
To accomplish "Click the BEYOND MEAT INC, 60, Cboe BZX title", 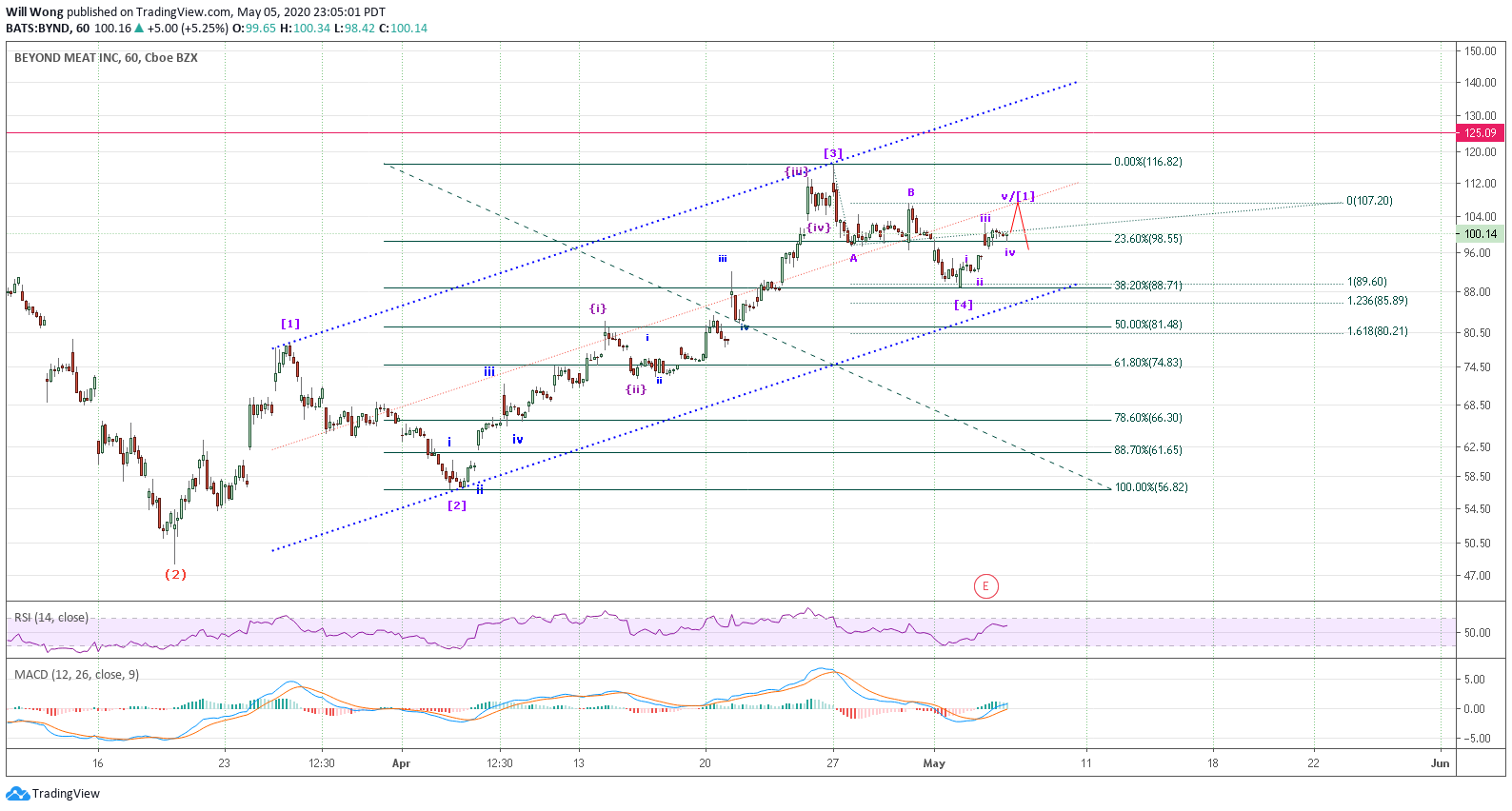I will (106, 58).
